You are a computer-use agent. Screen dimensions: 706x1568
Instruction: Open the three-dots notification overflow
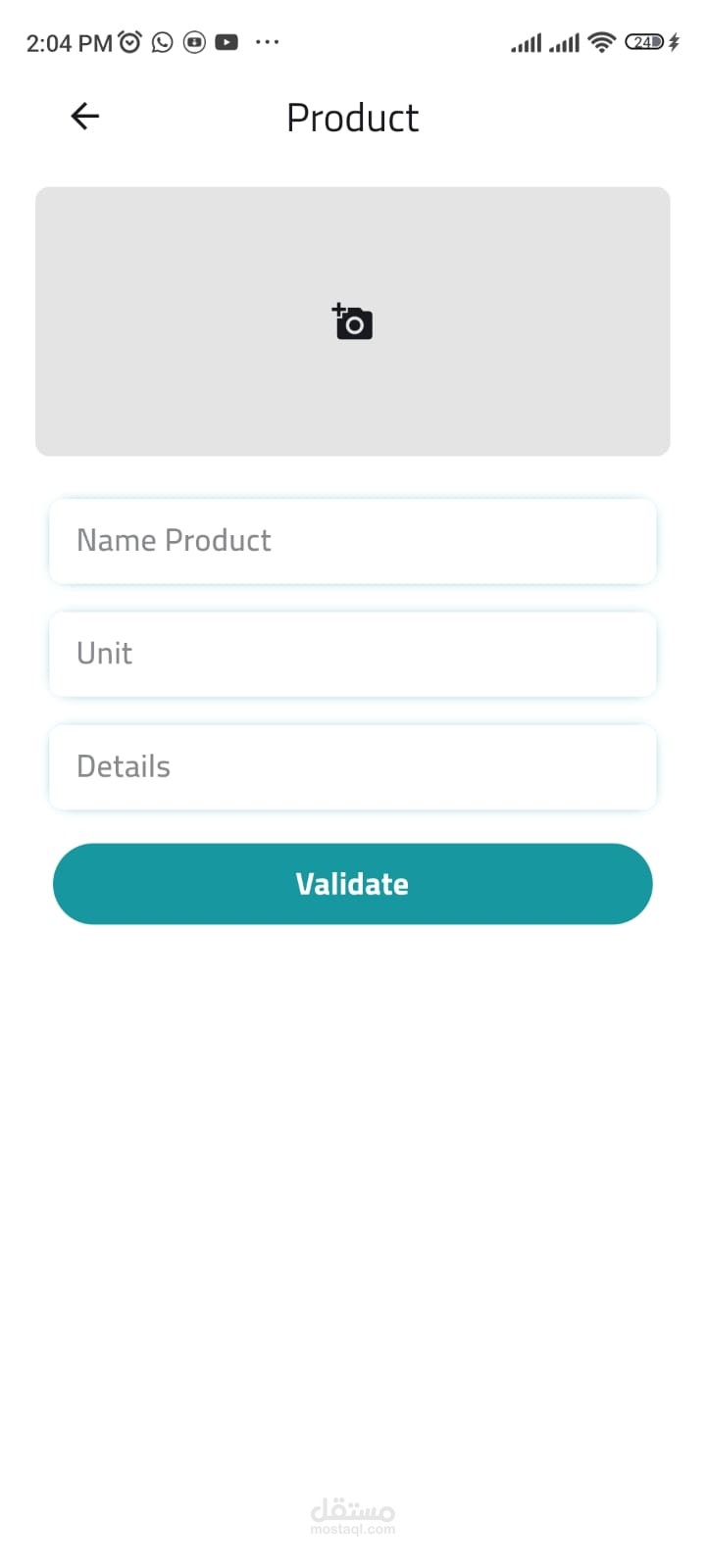coord(267,42)
